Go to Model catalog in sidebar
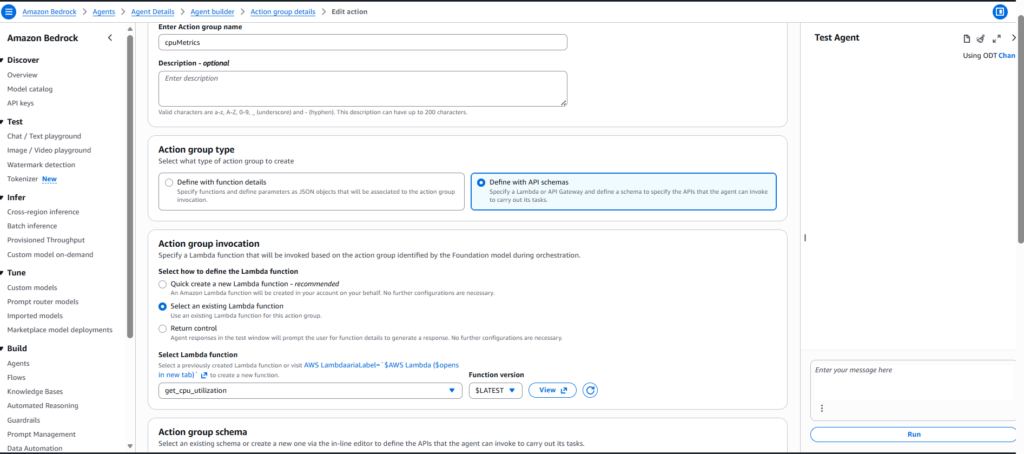1024x454 pixels. coord(30,89)
